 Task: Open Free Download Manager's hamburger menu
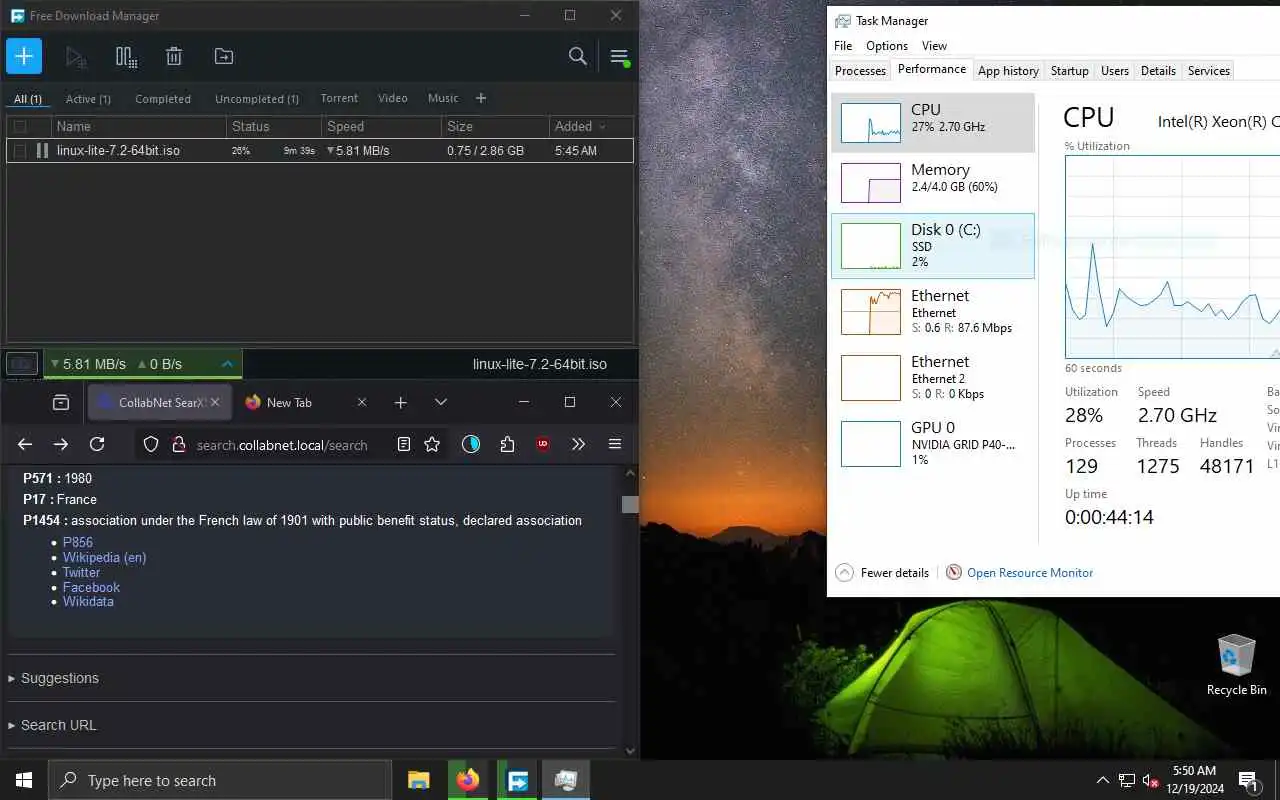coord(619,57)
